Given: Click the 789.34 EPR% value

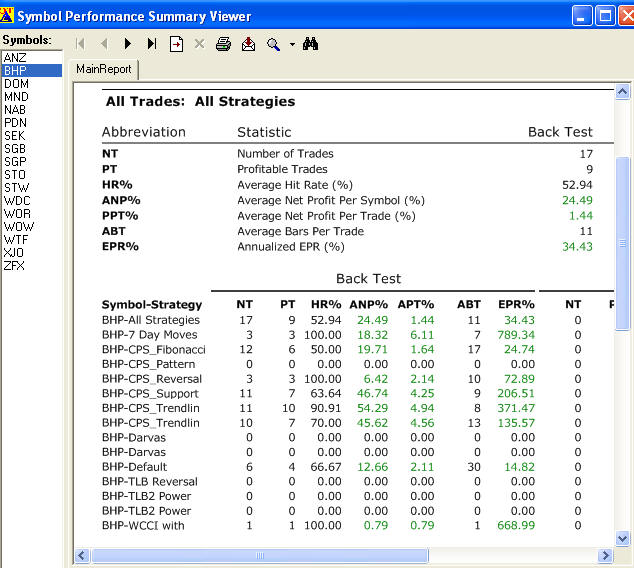Looking at the screenshot, I should click(516, 335).
